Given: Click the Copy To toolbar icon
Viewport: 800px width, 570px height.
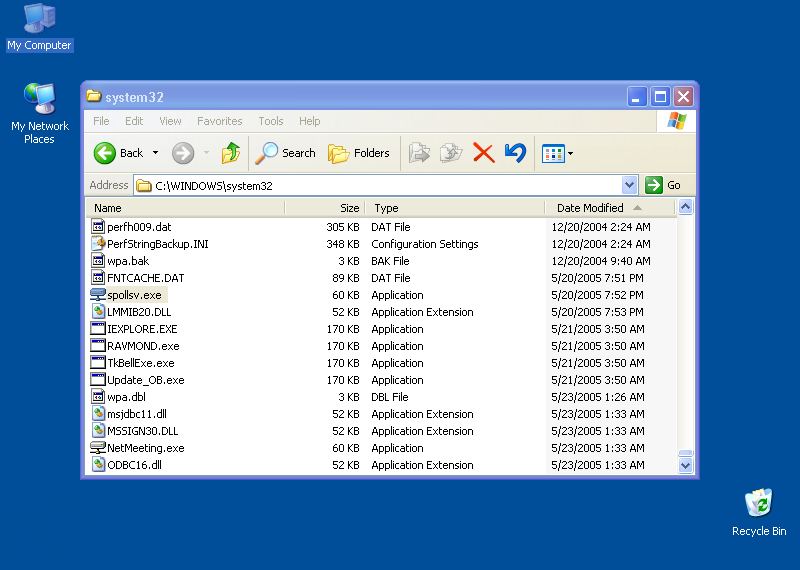Looking at the screenshot, I should pos(451,153).
